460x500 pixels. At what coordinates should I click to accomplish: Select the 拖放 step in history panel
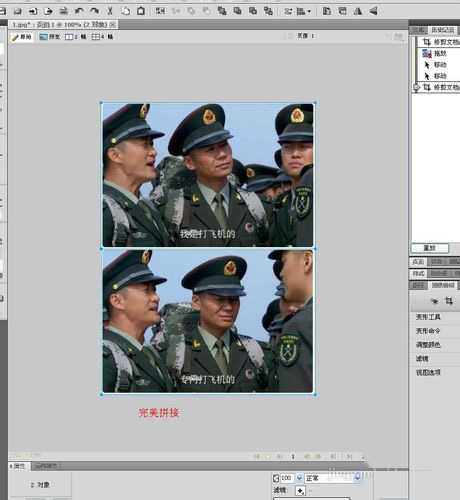click(x=437, y=53)
